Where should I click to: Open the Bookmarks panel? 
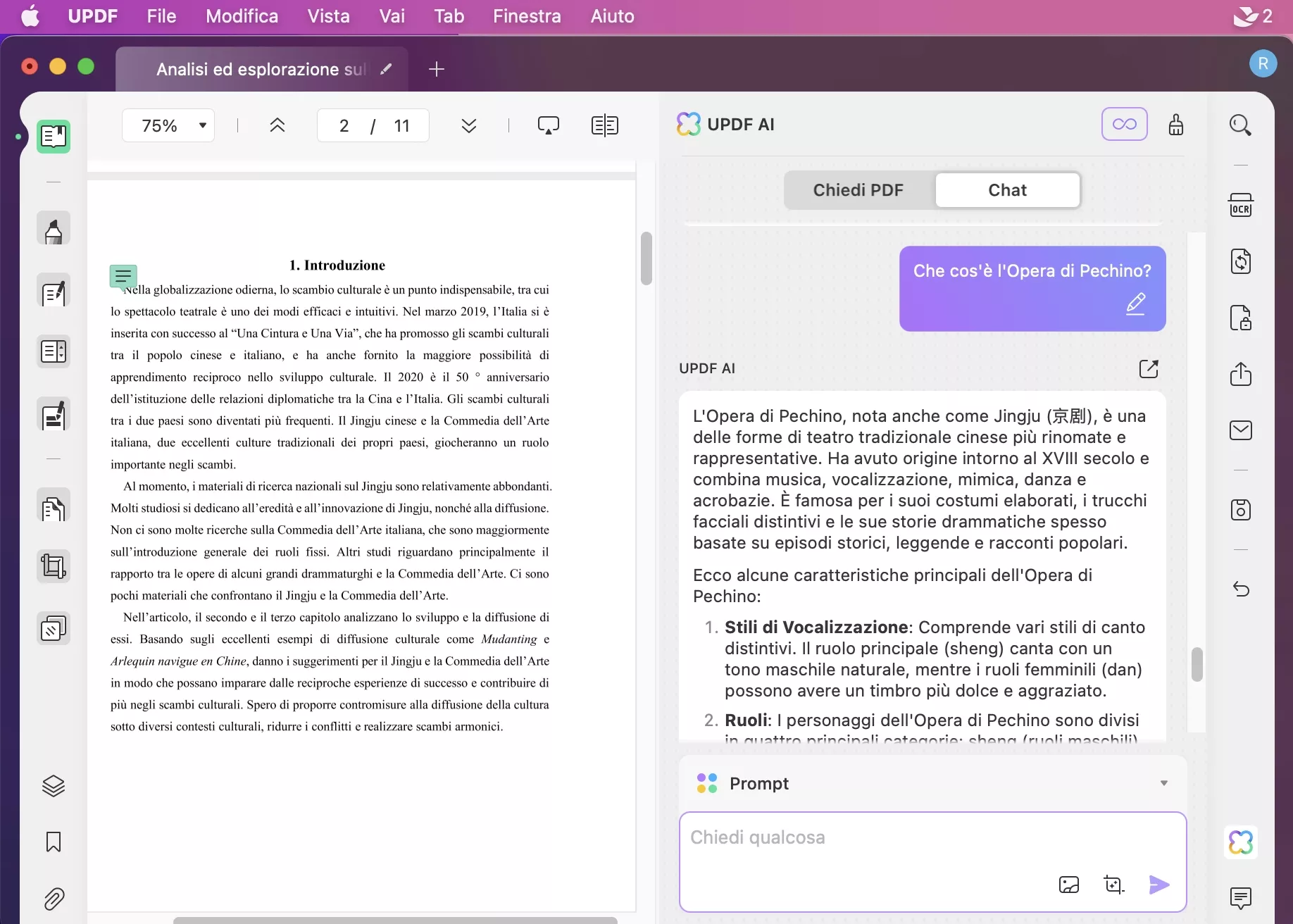pos(54,842)
